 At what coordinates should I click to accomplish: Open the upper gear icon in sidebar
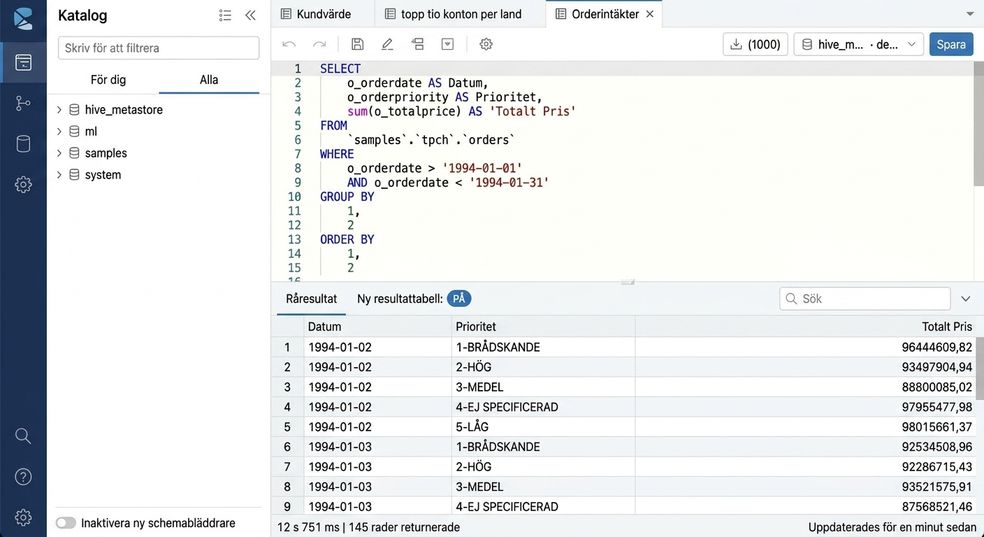[x=23, y=184]
